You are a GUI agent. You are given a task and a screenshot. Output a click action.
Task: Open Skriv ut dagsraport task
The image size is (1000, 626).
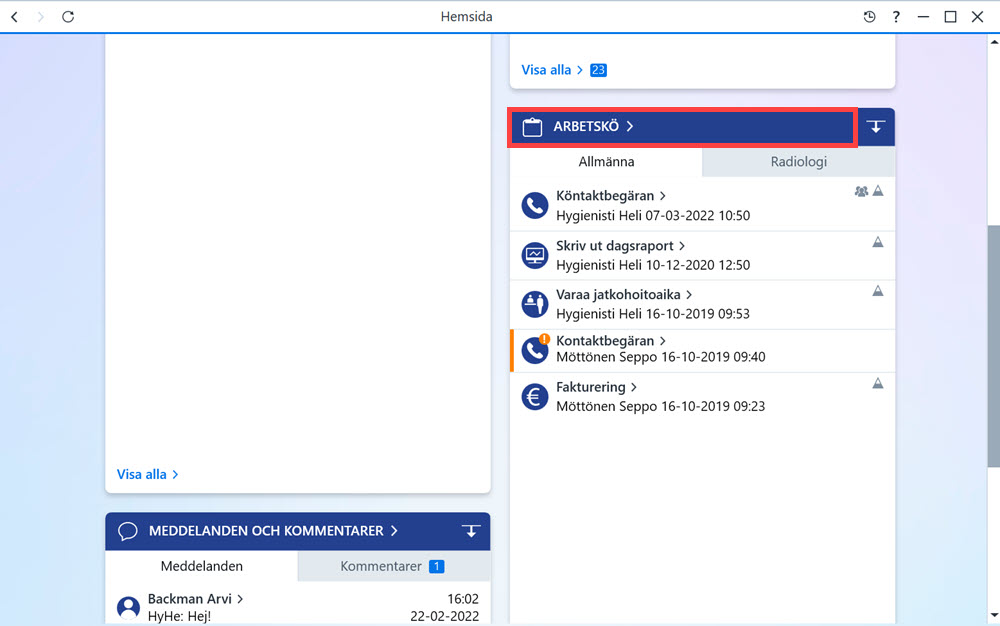pyautogui.click(x=620, y=246)
